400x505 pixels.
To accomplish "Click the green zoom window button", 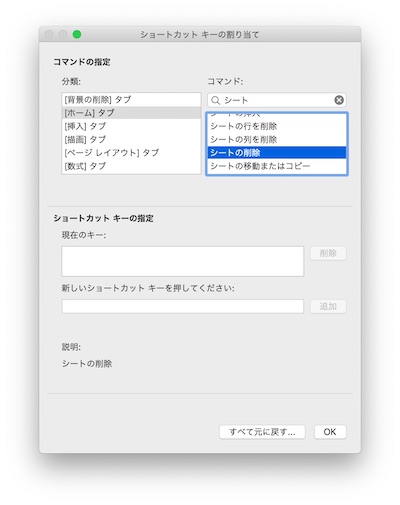I will click(x=77, y=34).
